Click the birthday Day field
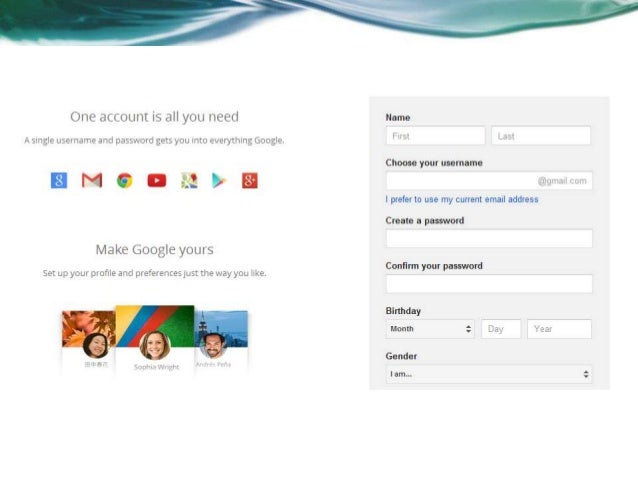Image resolution: width=638 pixels, height=479 pixels. [x=501, y=329]
